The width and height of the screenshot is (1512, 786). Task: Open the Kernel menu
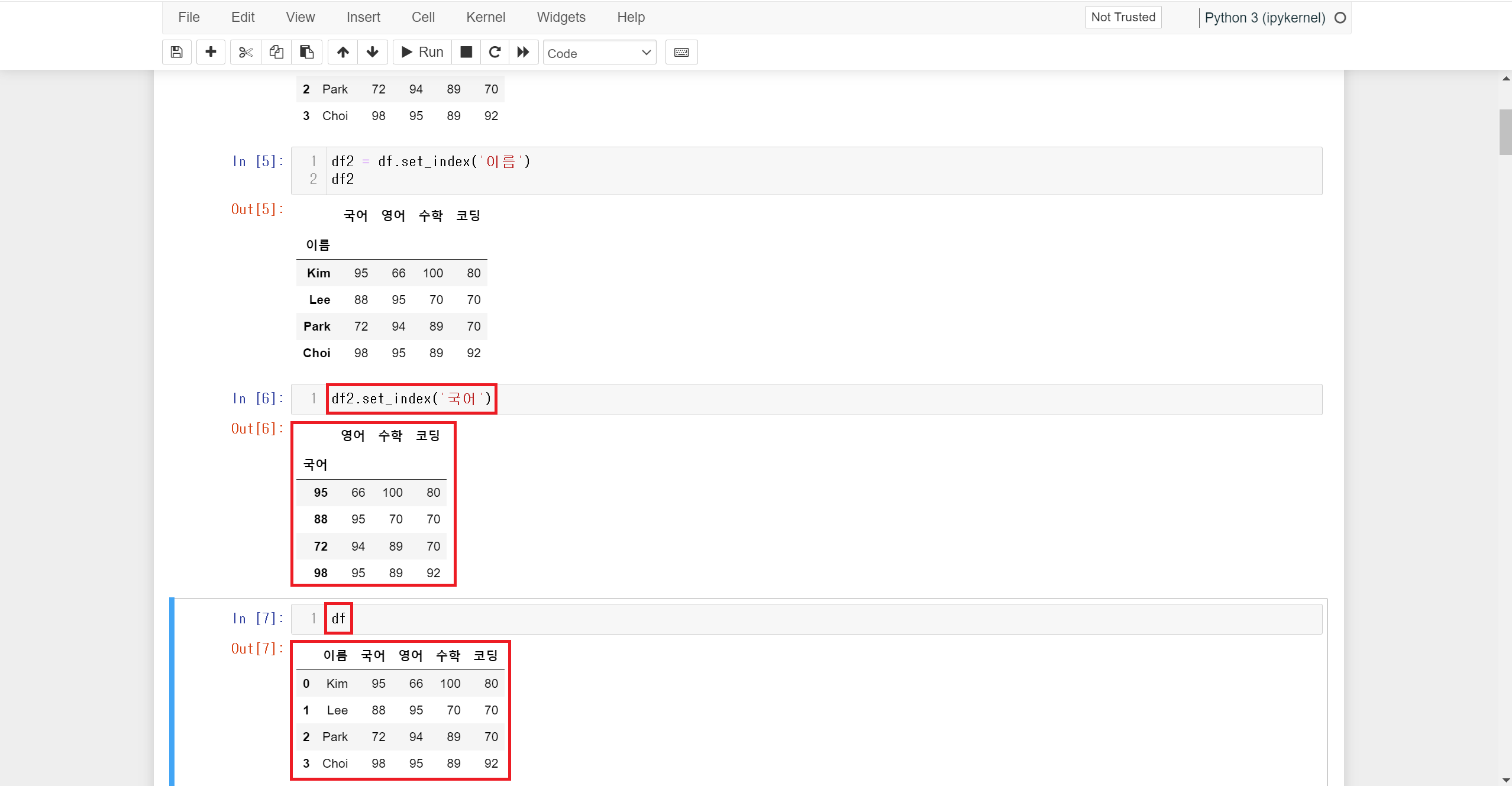pyautogui.click(x=485, y=17)
